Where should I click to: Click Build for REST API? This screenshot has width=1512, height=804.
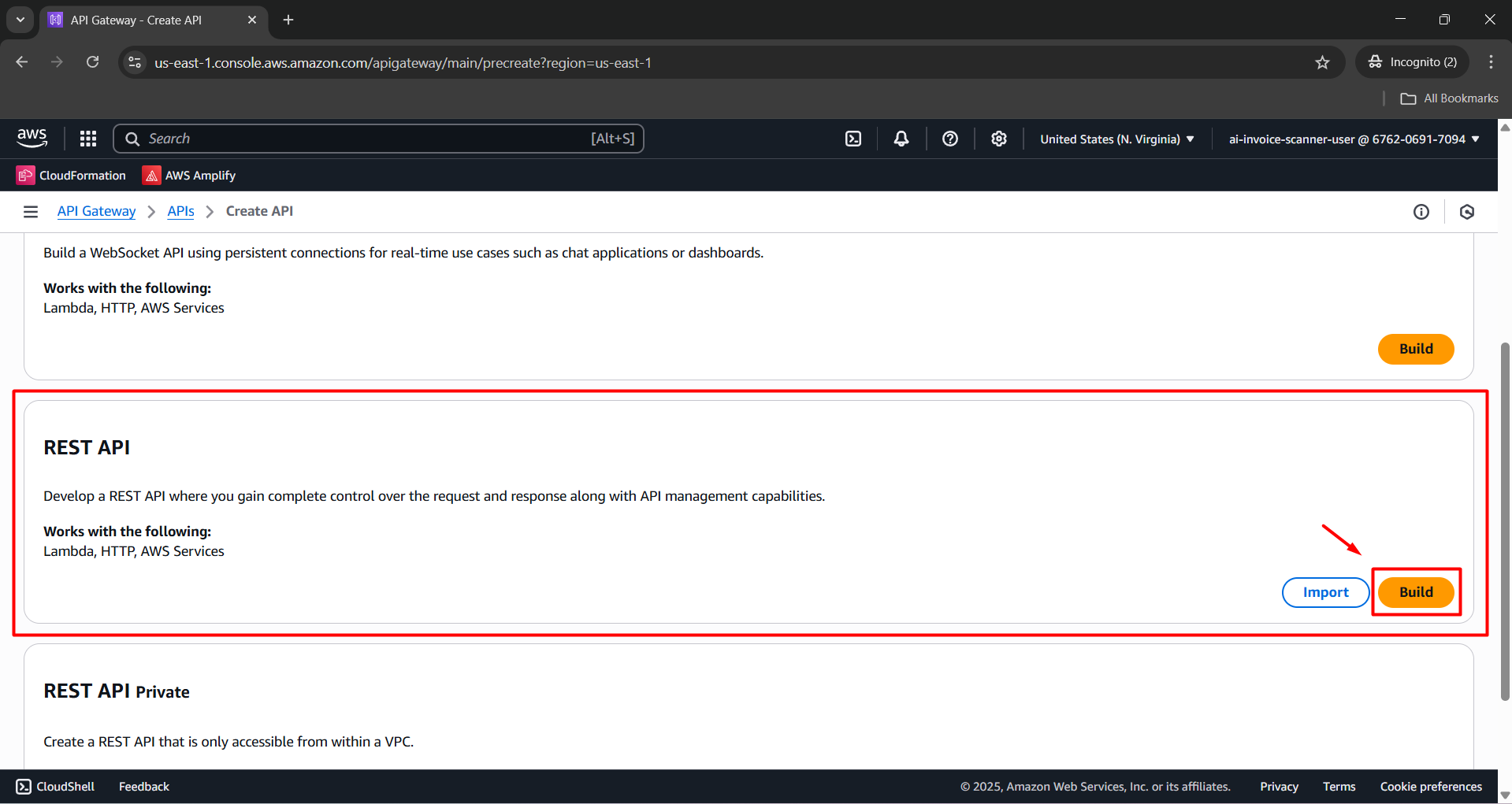click(x=1416, y=592)
